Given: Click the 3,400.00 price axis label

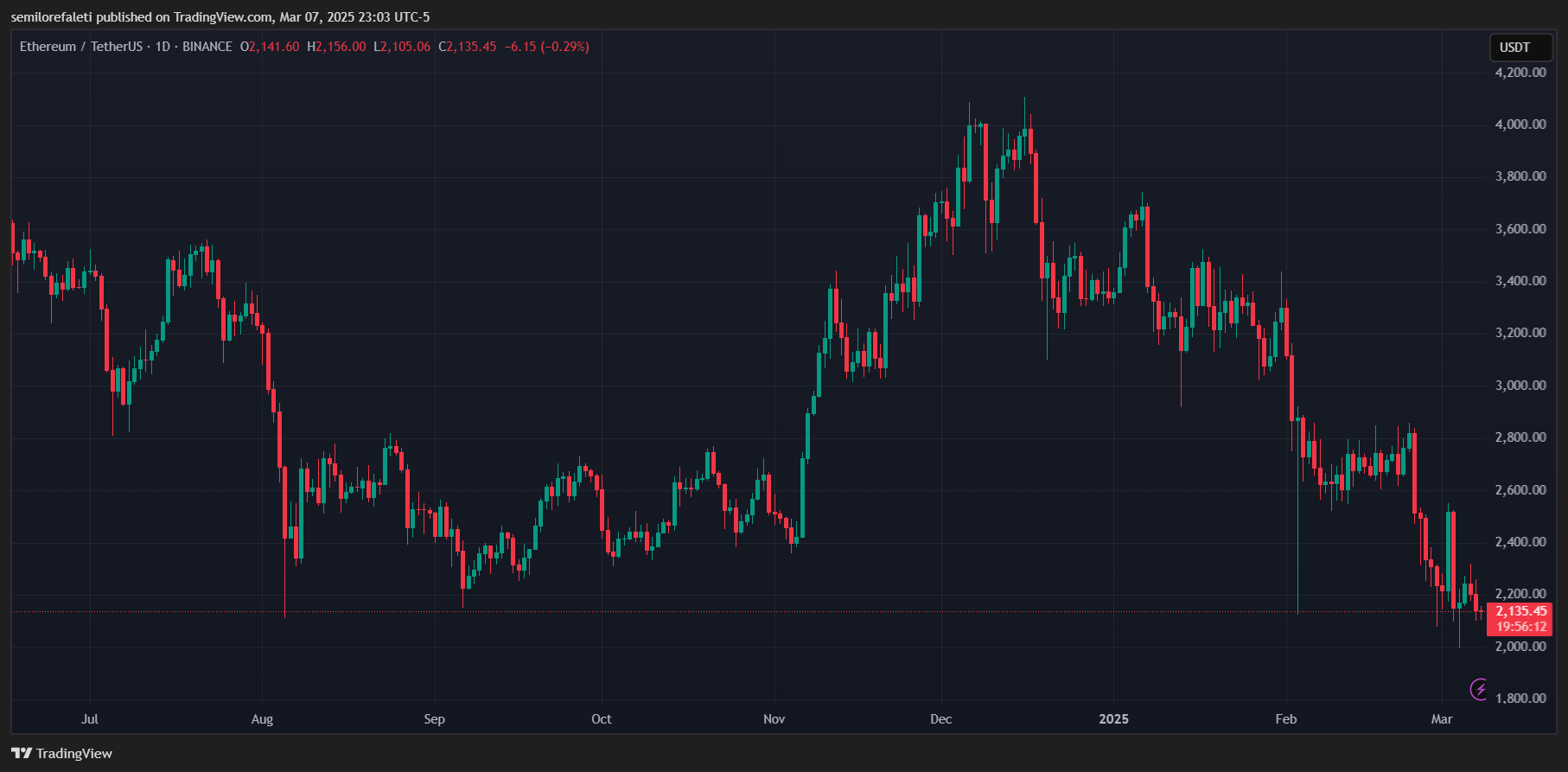Looking at the screenshot, I should click(x=1520, y=281).
